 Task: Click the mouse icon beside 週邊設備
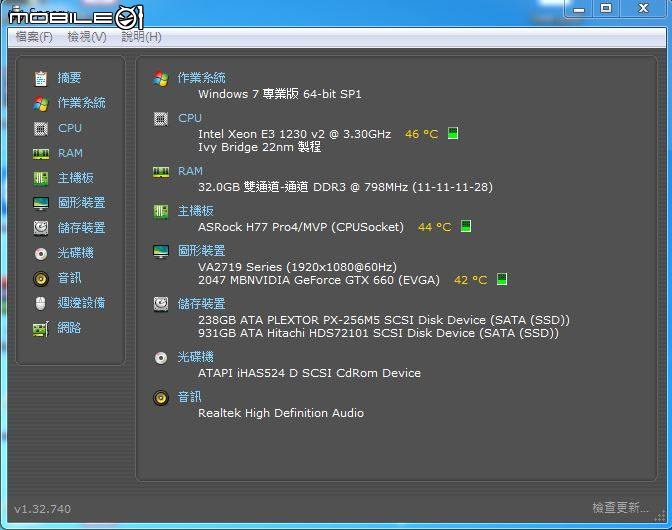pos(40,303)
